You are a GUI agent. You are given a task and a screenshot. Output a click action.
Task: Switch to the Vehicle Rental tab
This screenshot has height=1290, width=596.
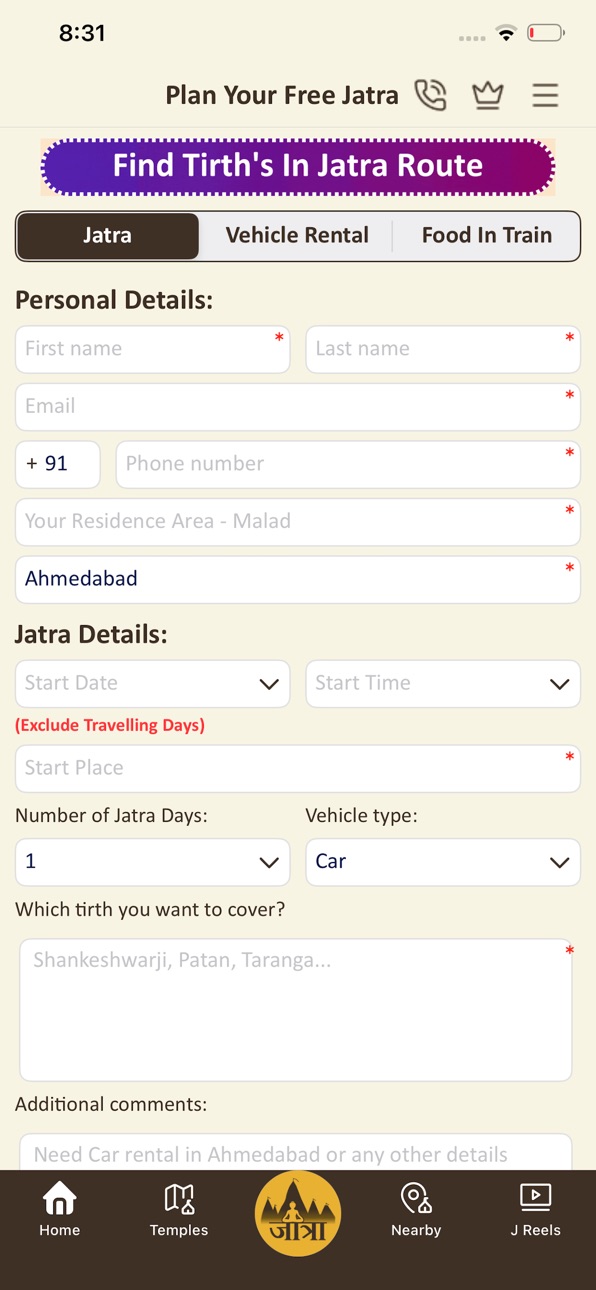[297, 236]
